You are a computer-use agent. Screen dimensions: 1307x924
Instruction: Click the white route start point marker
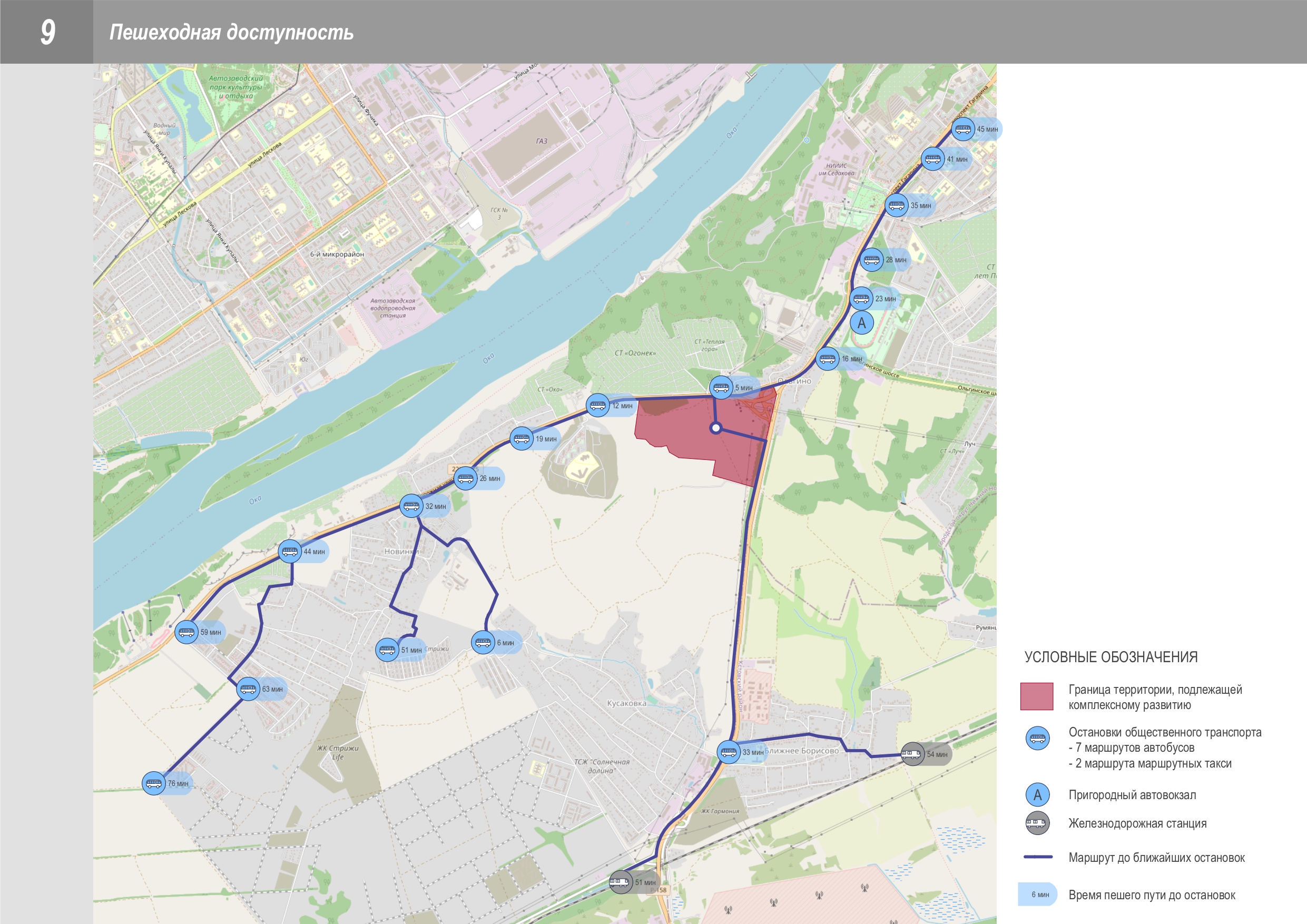pyautogui.click(x=716, y=428)
